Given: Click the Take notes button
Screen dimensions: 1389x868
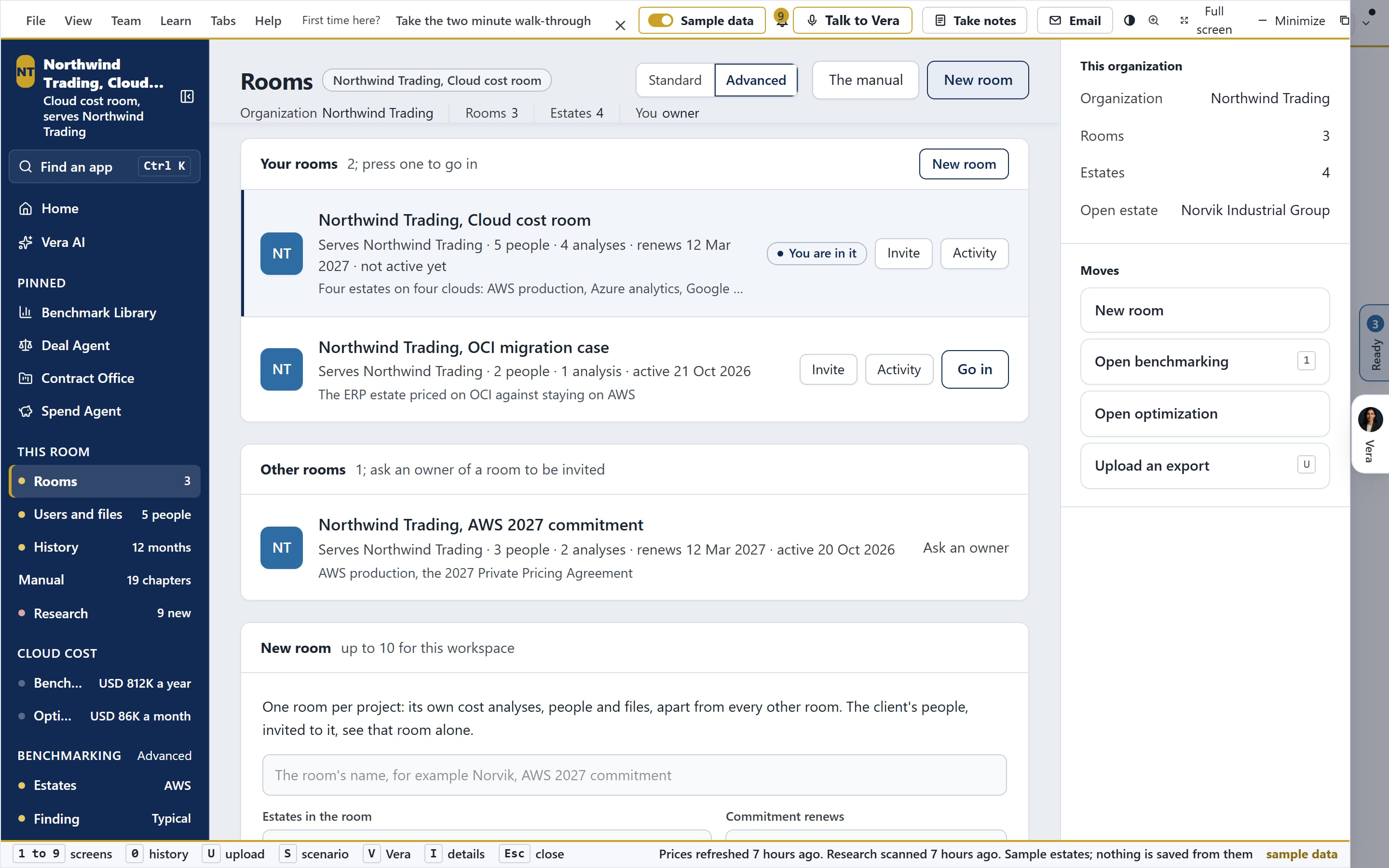Looking at the screenshot, I should [974, 20].
